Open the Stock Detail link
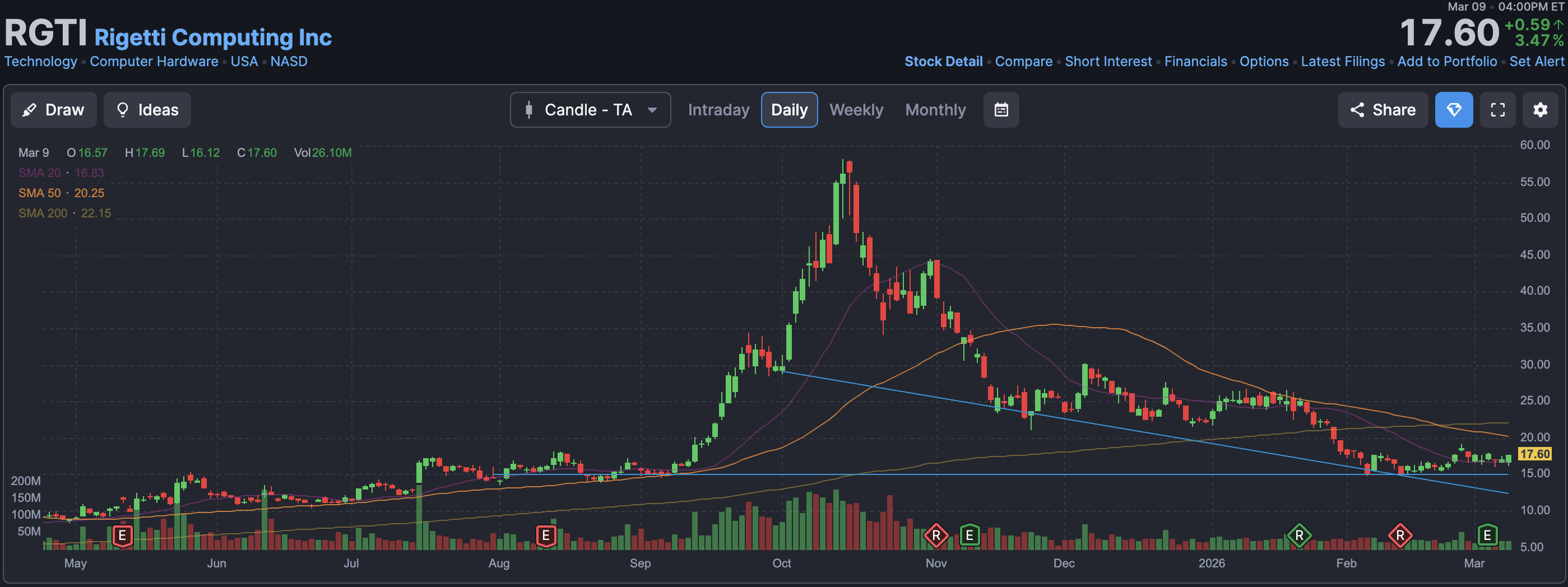The width and height of the screenshot is (1568, 587). tap(944, 62)
